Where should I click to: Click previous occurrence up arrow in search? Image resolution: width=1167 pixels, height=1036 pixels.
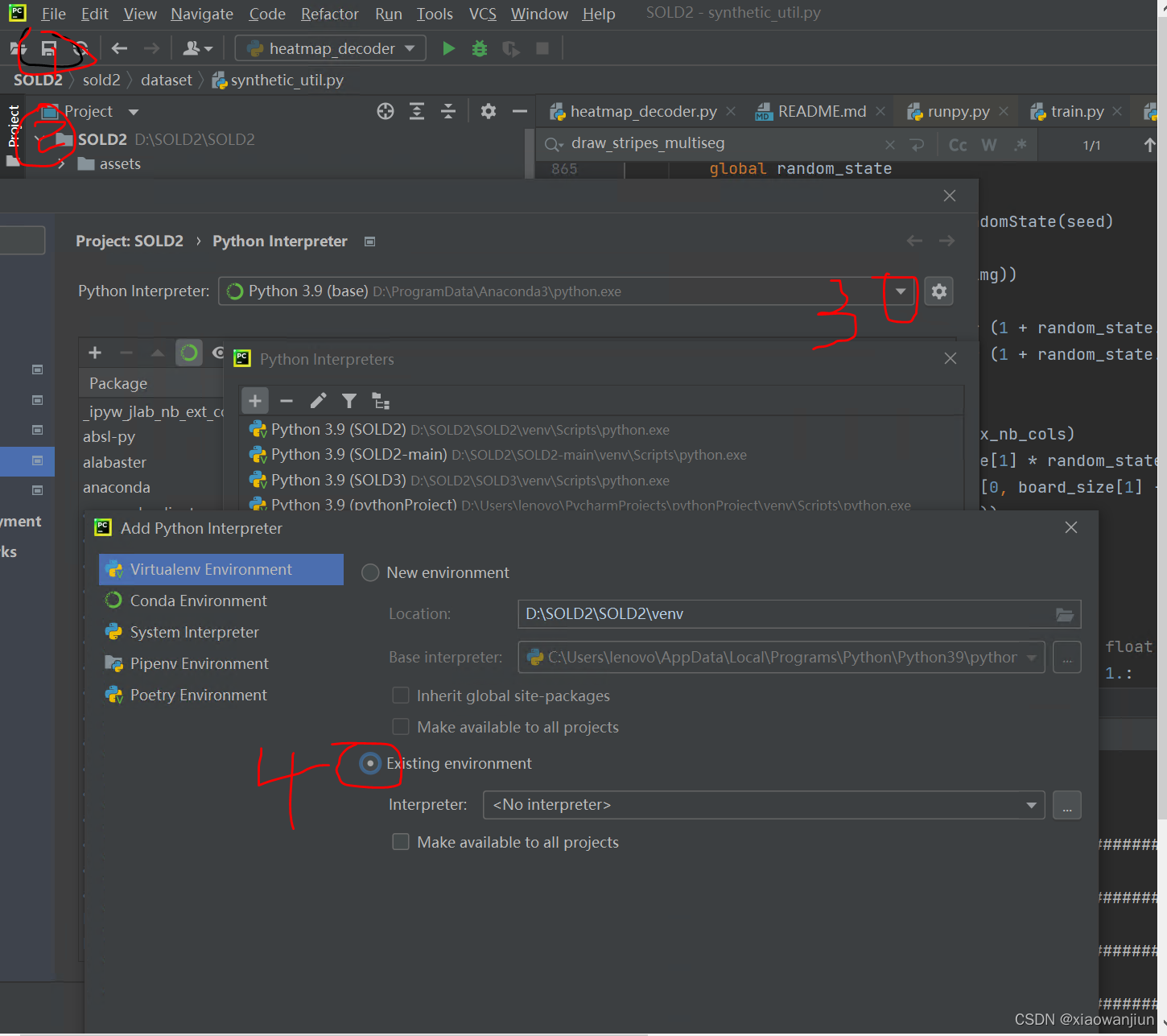click(x=1149, y=145)
